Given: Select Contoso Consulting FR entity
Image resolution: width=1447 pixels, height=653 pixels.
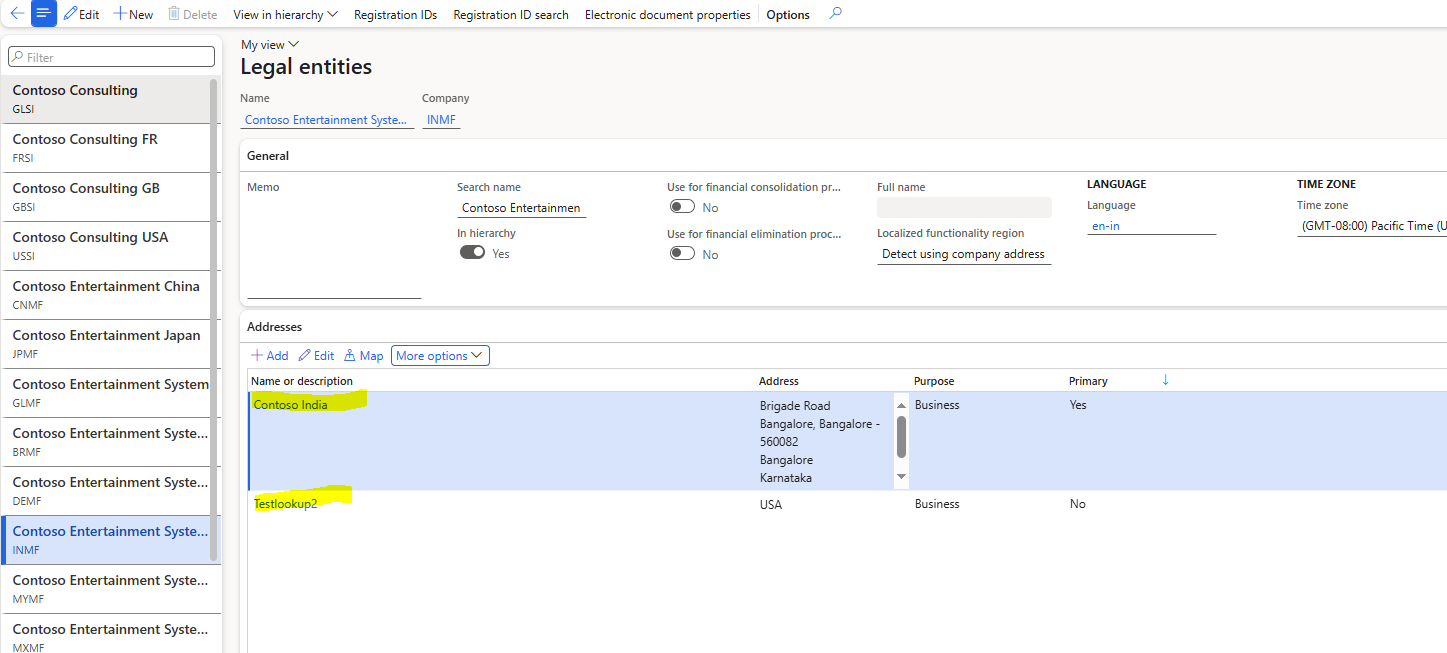Looking at the screenshot, I should point(105,148).
